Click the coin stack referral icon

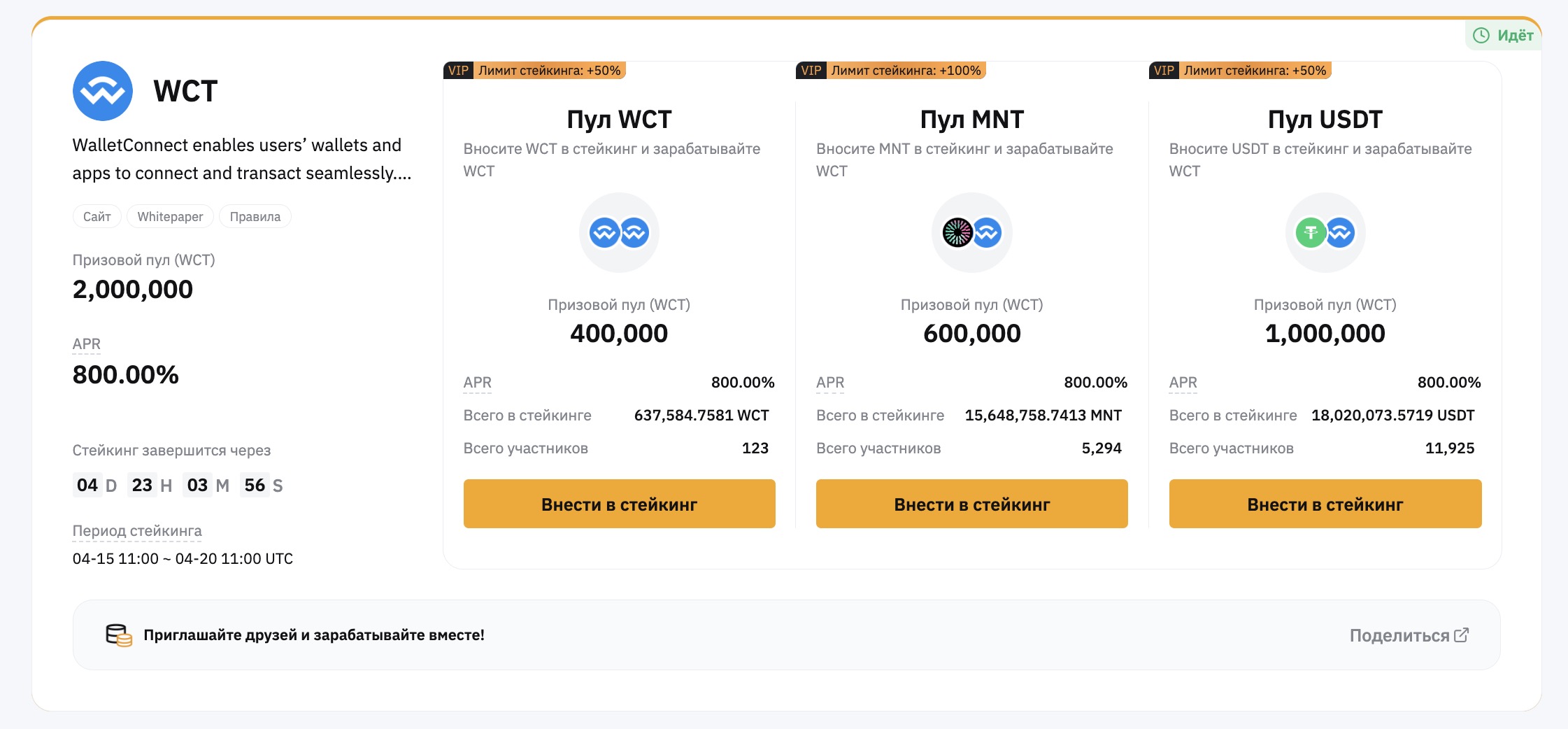click(x=119, y=635)
